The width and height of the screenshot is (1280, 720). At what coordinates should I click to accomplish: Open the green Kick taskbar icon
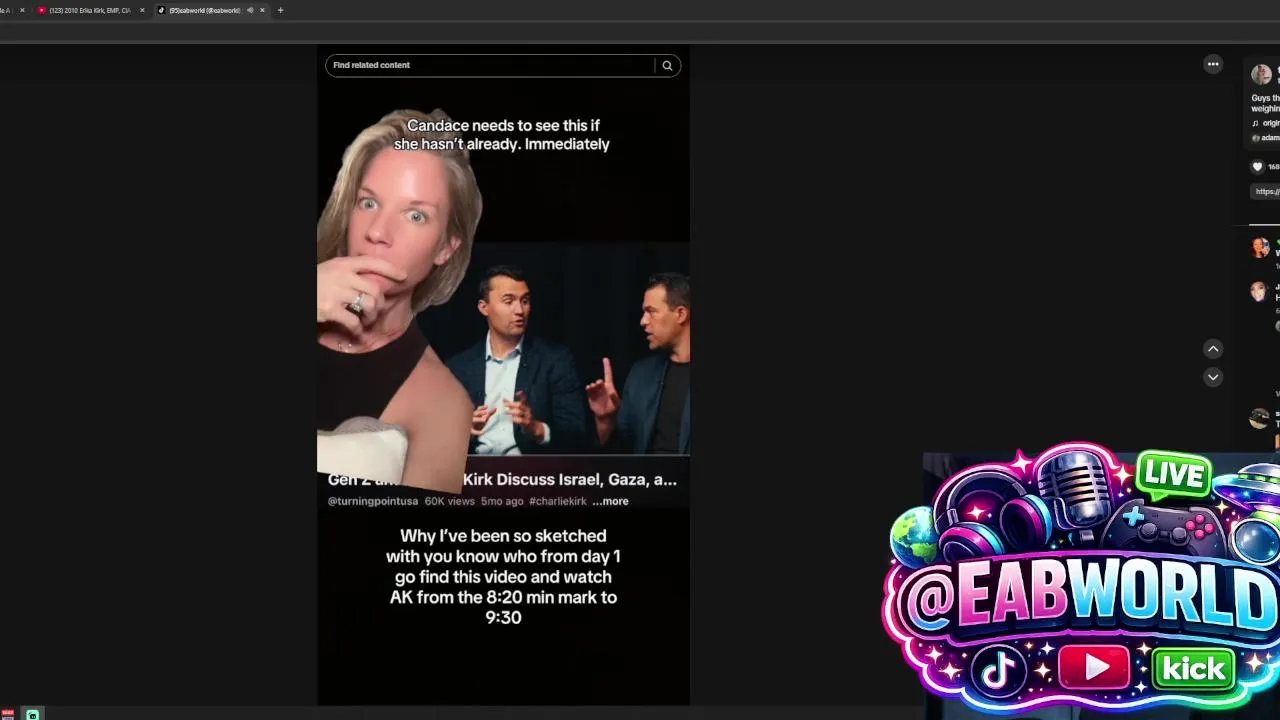[32, 714]
